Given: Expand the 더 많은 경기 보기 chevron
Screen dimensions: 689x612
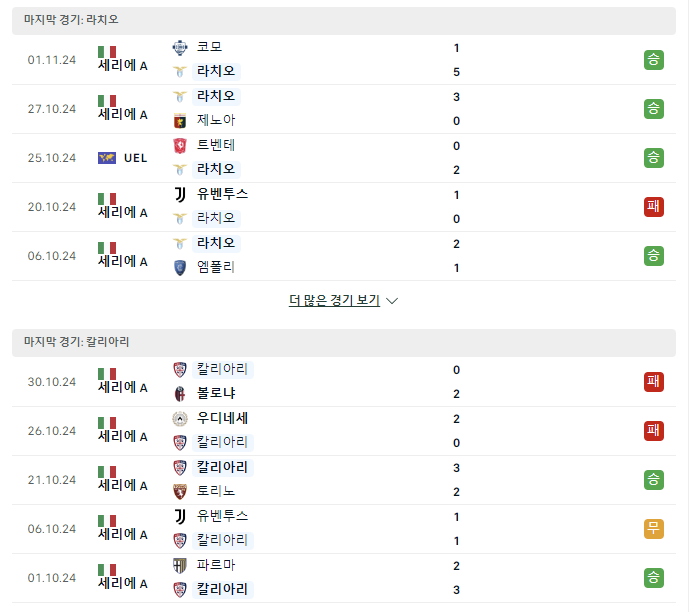Looking at the screenshot, I should pos(392,301).
